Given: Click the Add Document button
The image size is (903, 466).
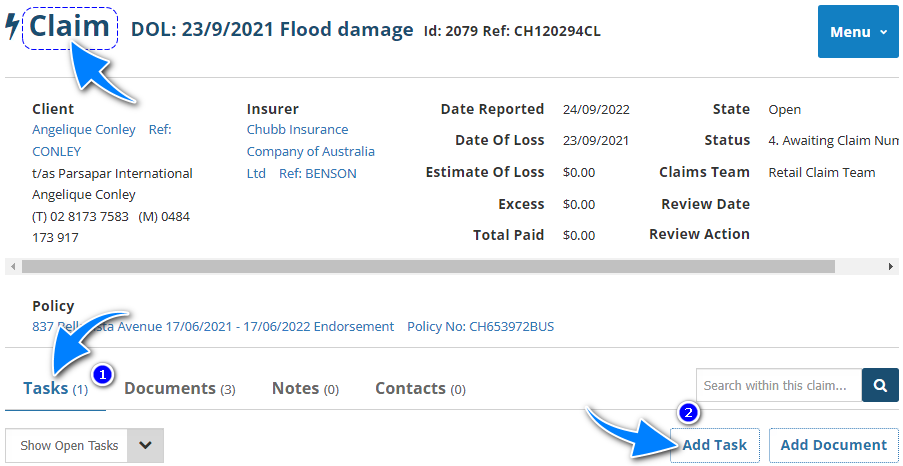Looking at the screenshot, I should (833, 445).
